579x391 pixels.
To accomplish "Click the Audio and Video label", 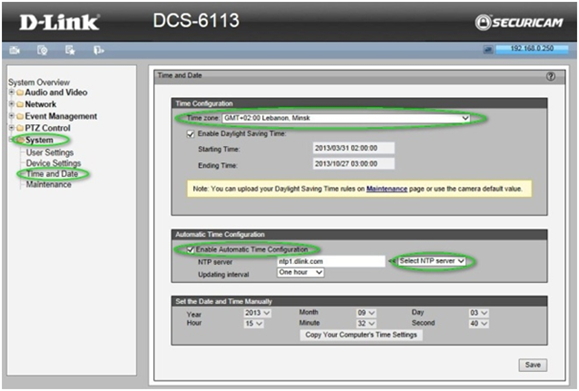I will 56,93.
